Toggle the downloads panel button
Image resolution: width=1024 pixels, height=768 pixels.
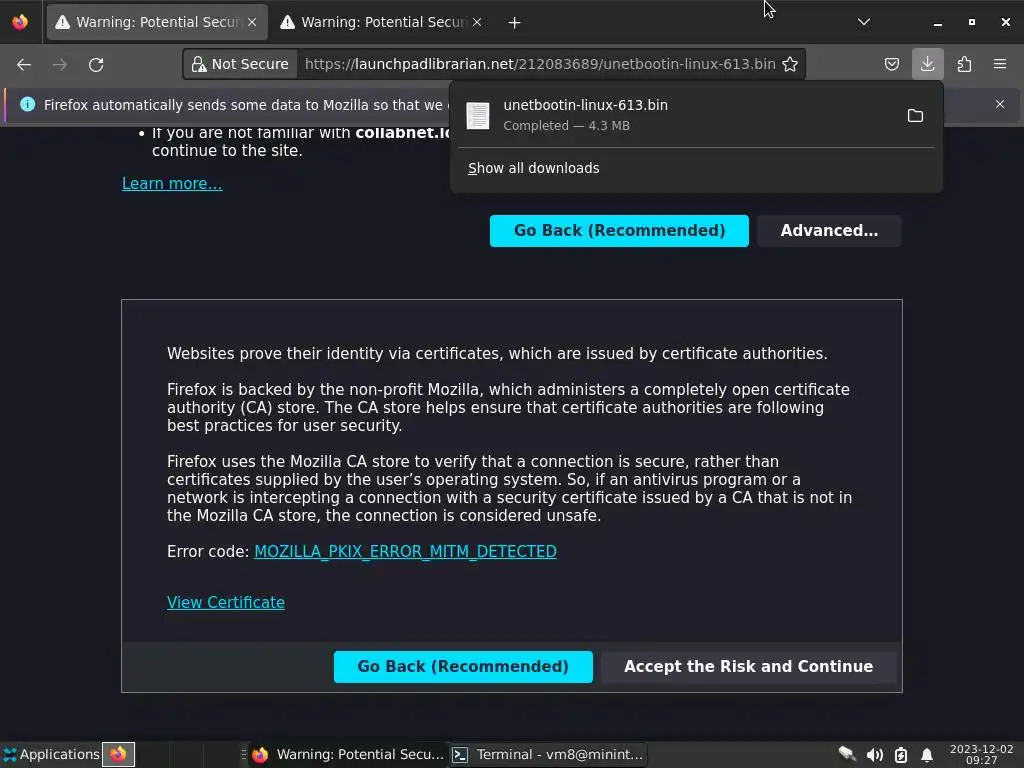927,64
